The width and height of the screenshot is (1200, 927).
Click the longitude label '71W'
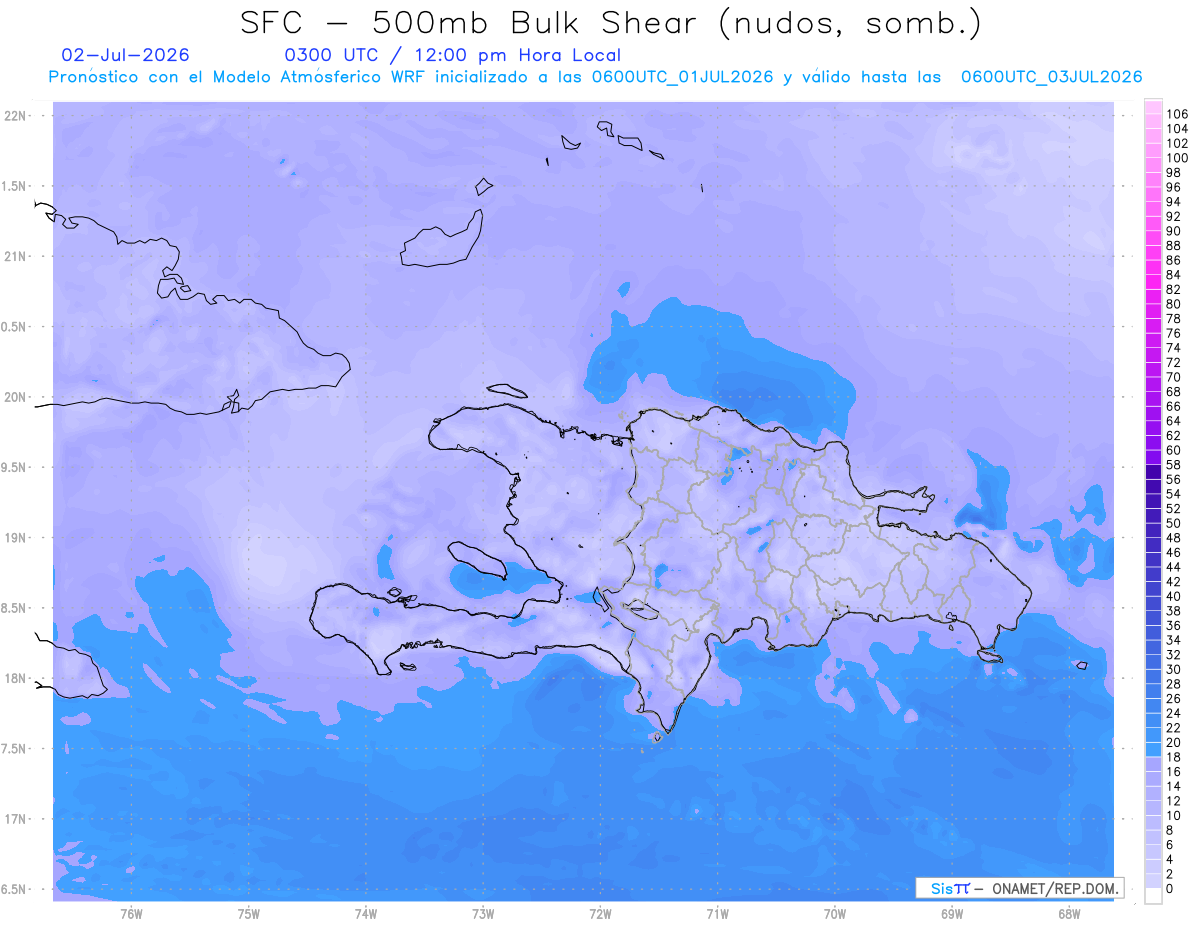coord(717,912)
